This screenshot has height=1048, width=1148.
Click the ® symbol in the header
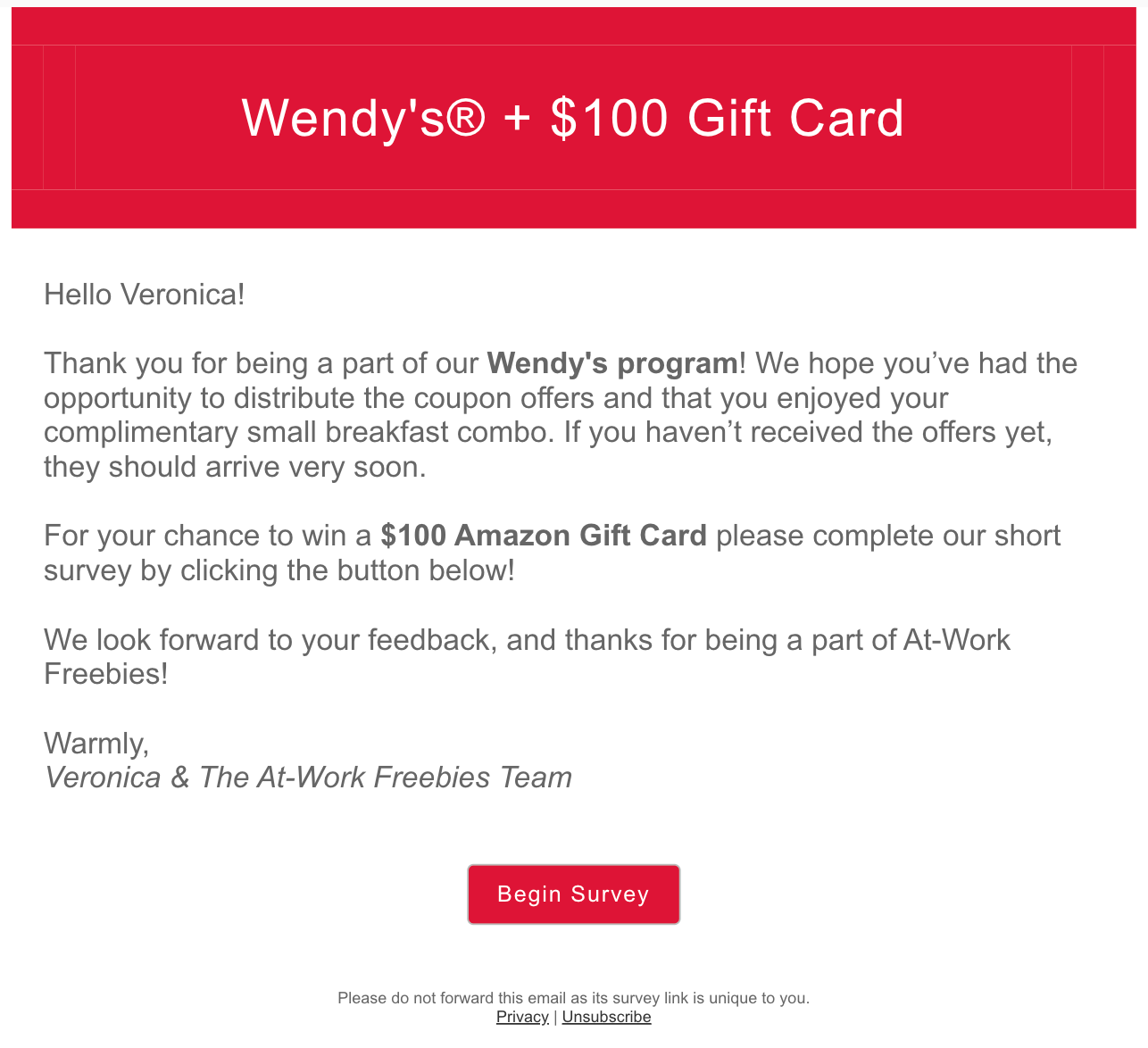[464, 118]
